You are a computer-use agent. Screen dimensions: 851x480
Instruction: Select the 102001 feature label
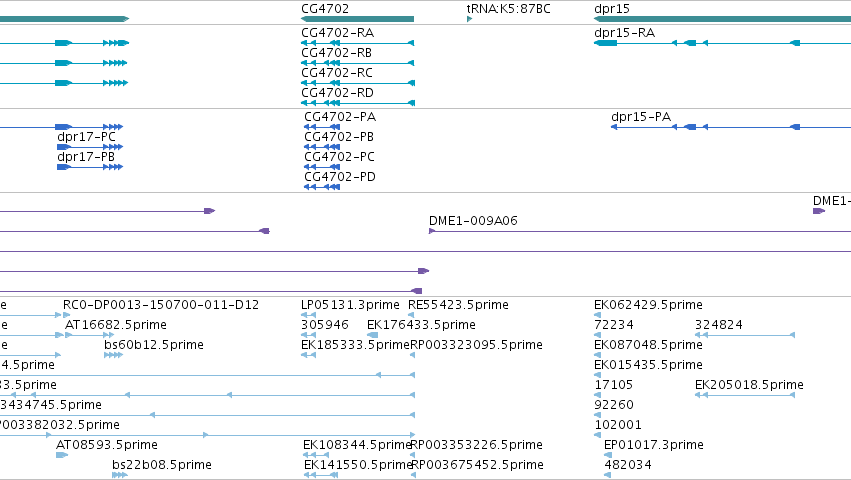pos(618,426)
